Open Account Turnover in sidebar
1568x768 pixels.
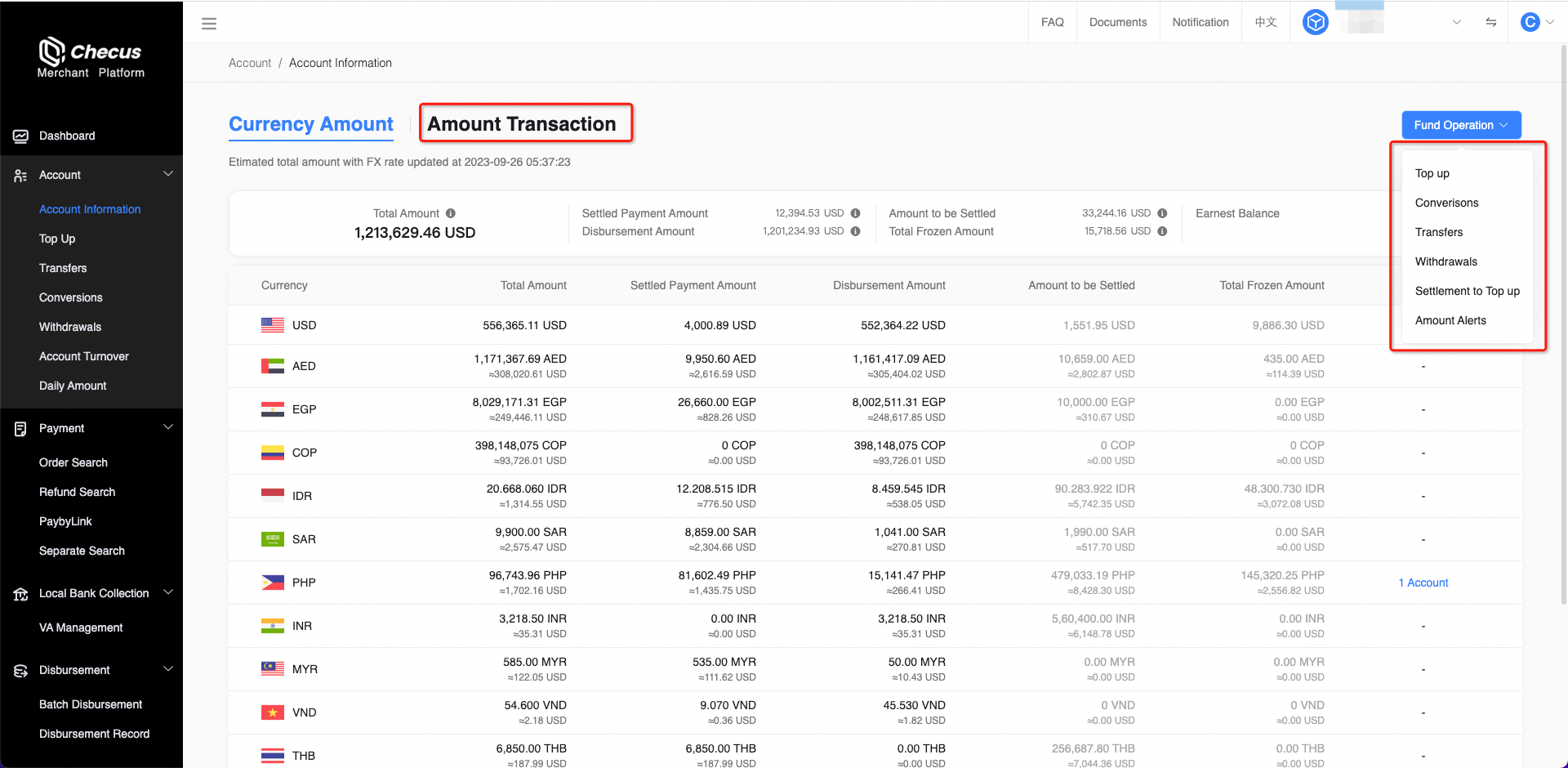click(84, 356)
